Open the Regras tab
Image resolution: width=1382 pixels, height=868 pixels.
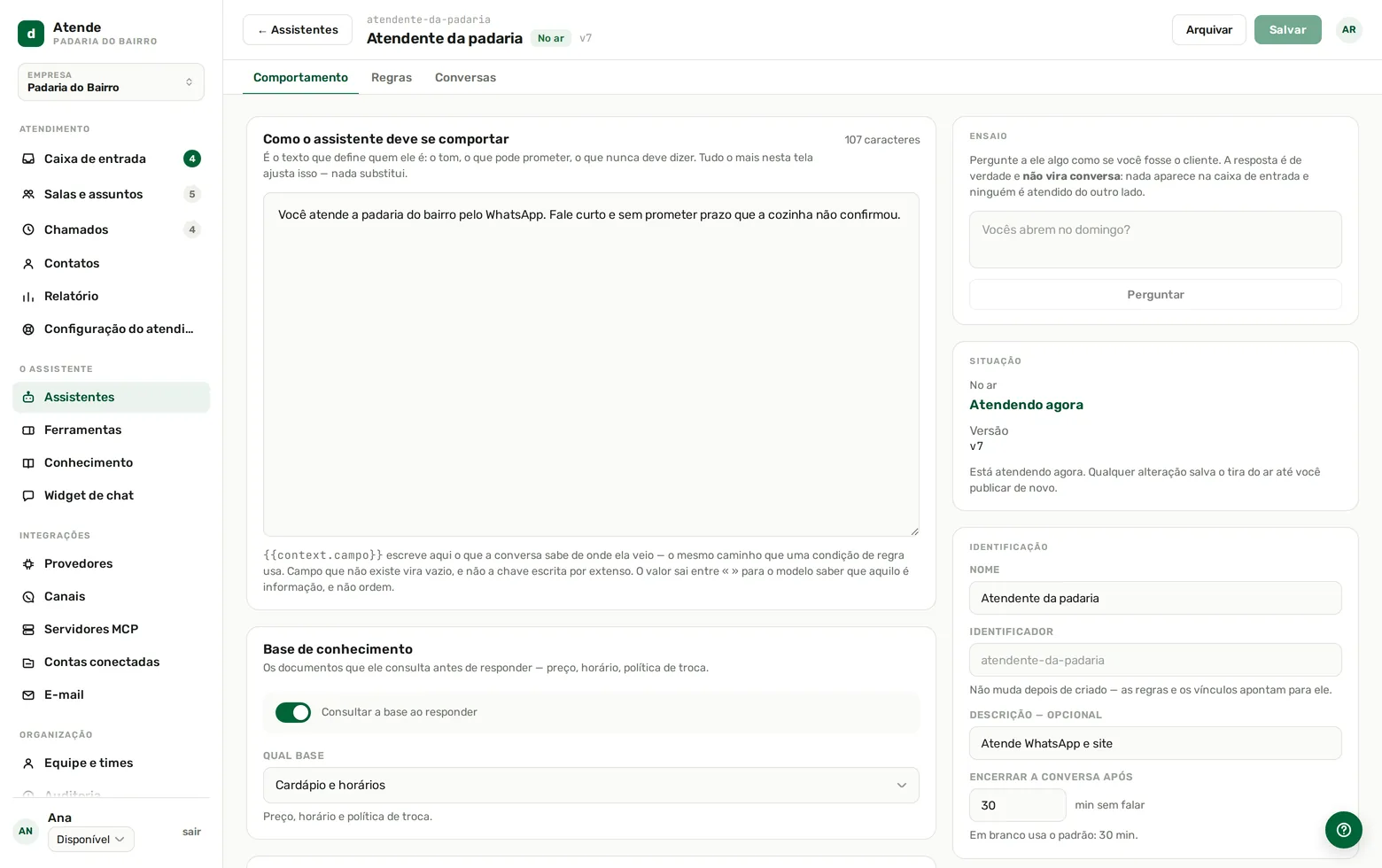click(392, 78)
